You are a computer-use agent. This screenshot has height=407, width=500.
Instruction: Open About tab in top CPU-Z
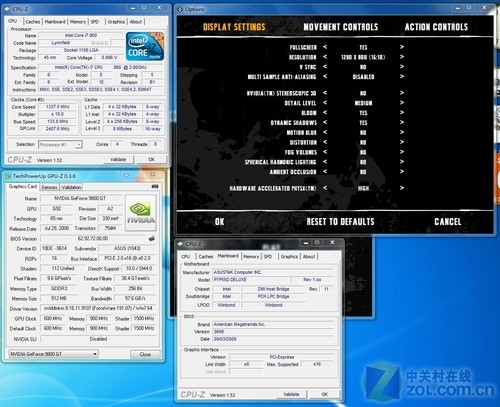(x=136, y=22)
